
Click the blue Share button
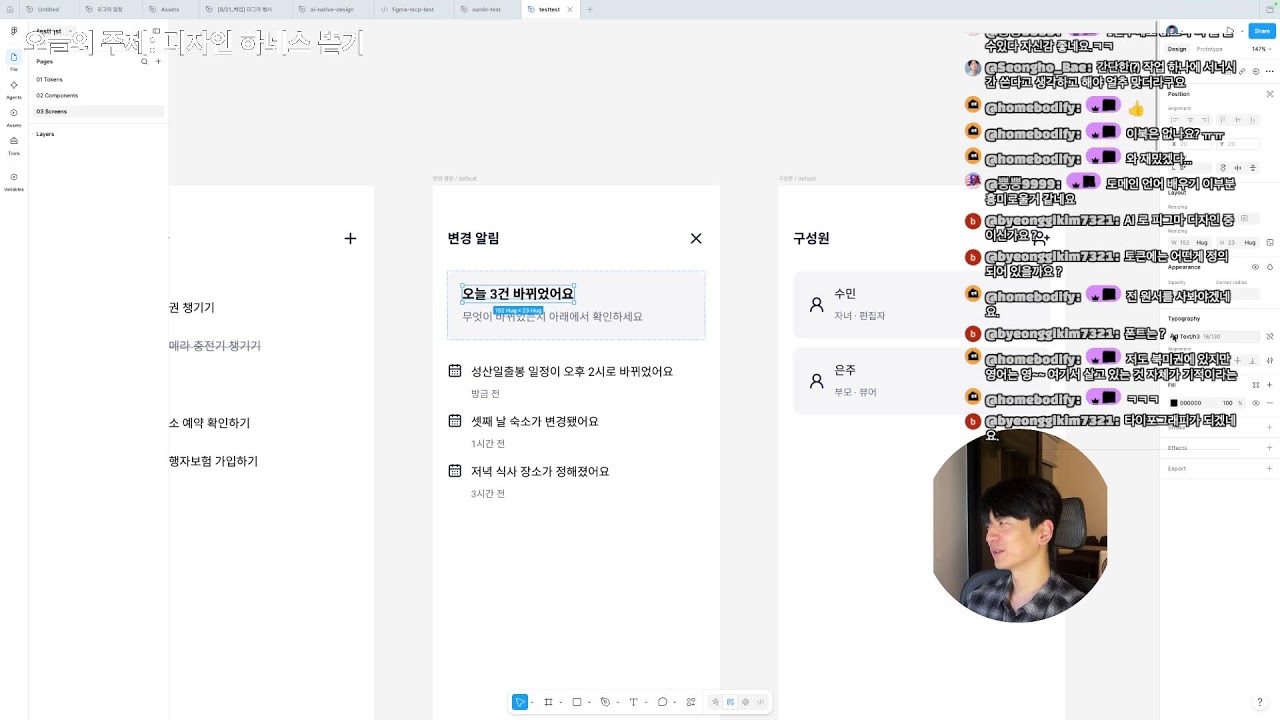point(1262,31)
